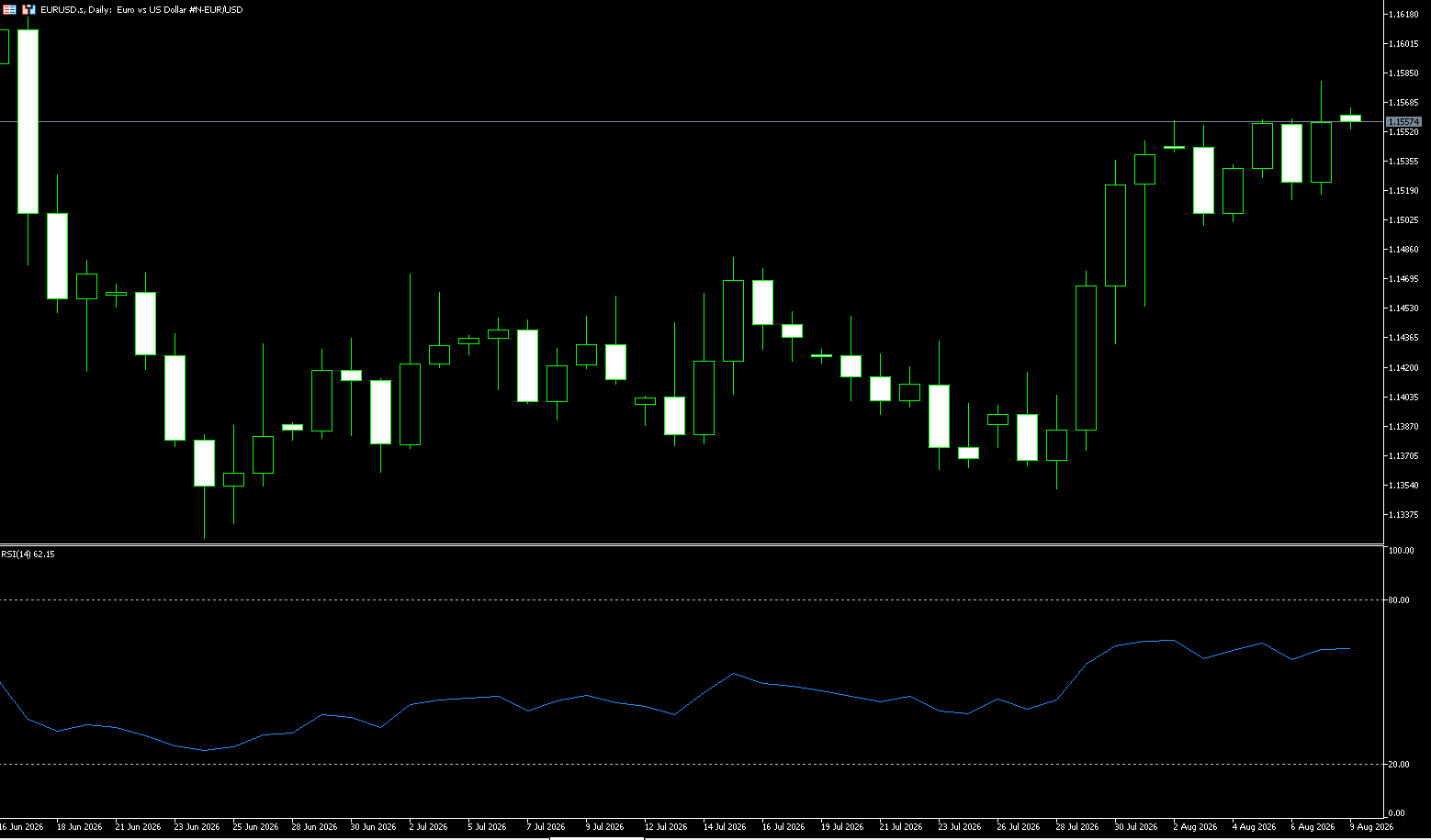The height and width of the screenshot is (840, 1431).
Task: Click the 1.13375 price scale label
Action: click(1403, 515)
